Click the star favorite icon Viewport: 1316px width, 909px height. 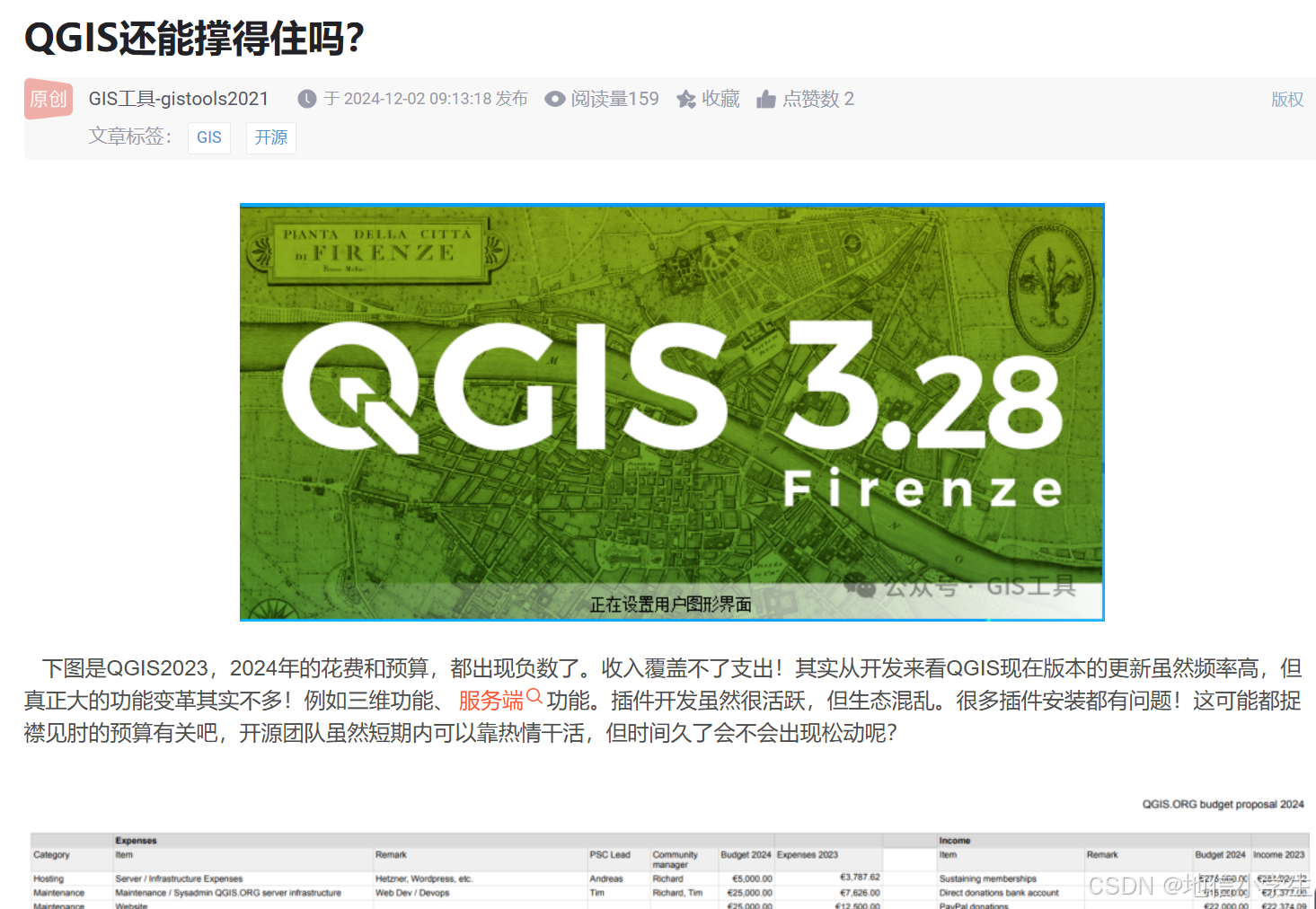click(x=686, y=99)
